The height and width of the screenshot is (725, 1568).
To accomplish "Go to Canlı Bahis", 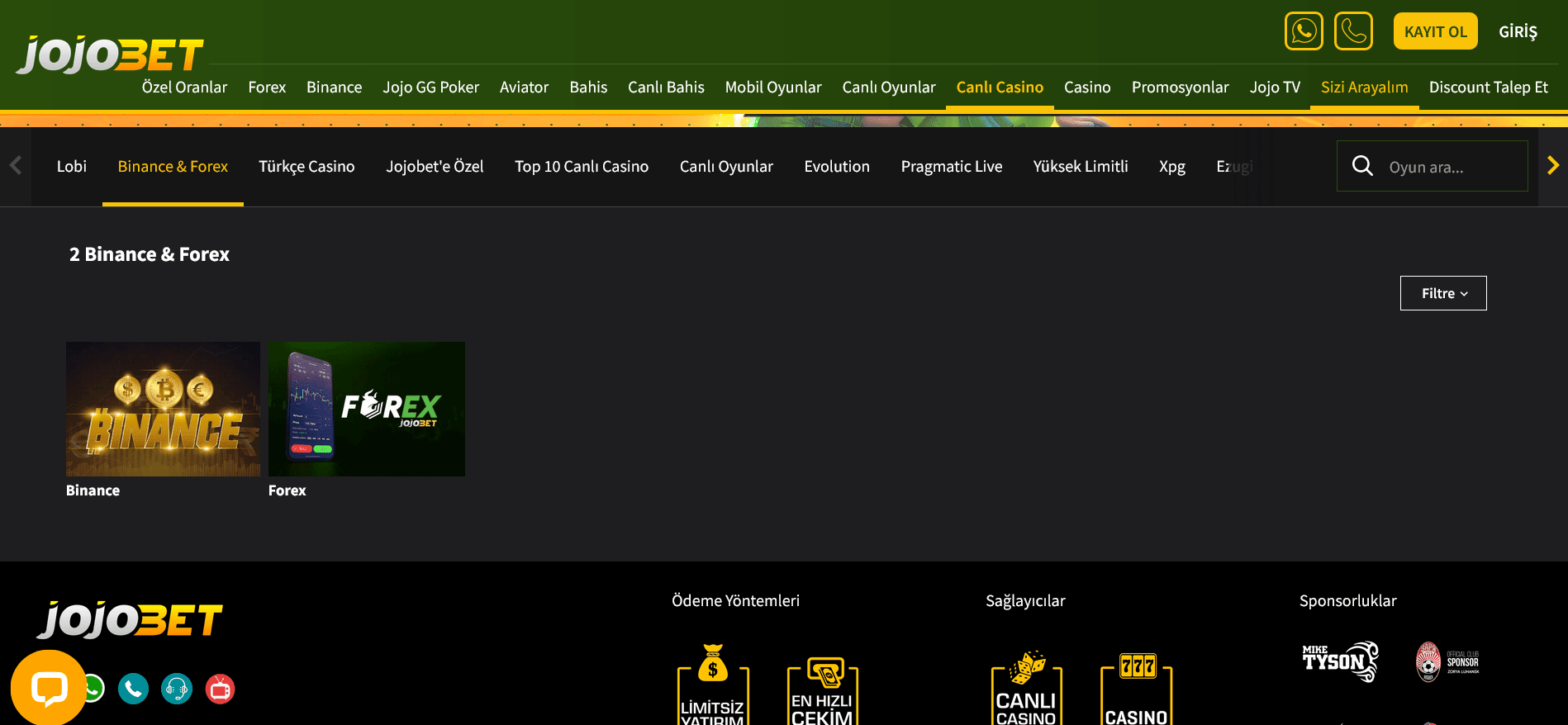I will click(x=666, y=87).
